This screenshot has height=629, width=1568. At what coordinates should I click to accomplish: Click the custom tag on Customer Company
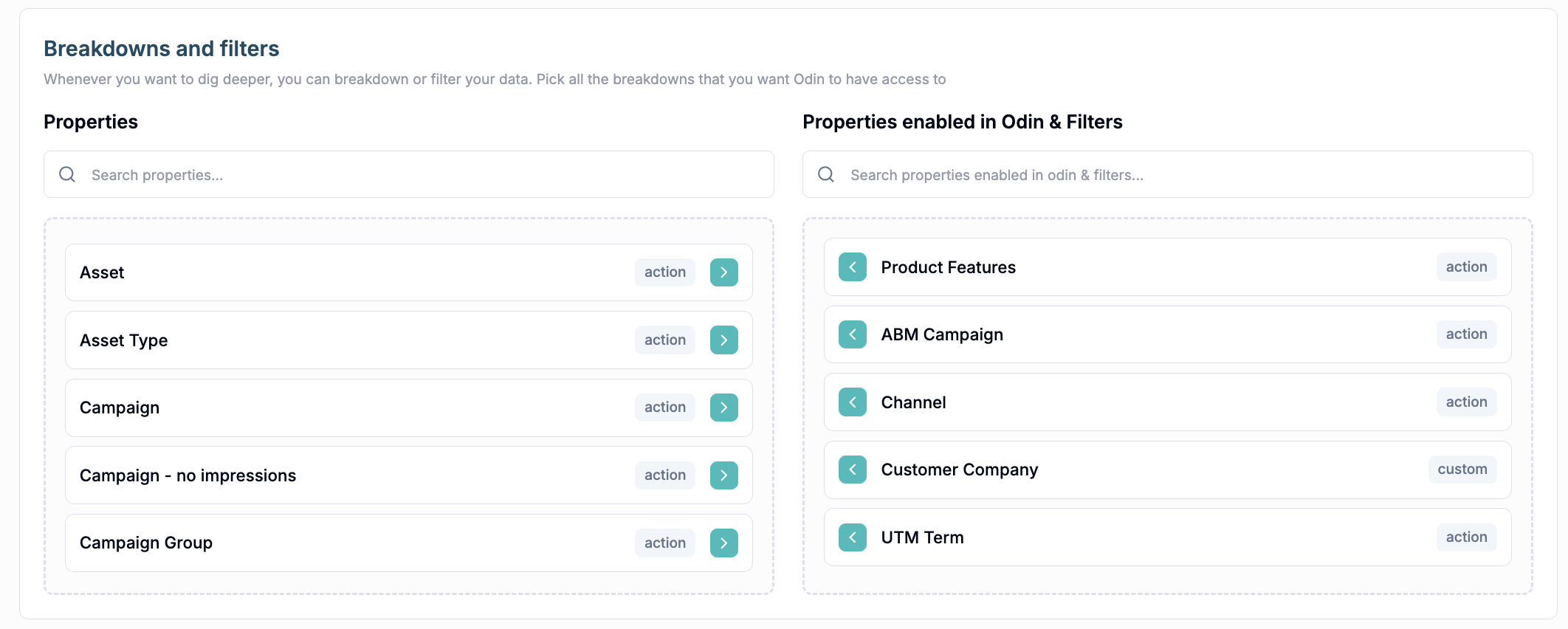click(1462, 470)
